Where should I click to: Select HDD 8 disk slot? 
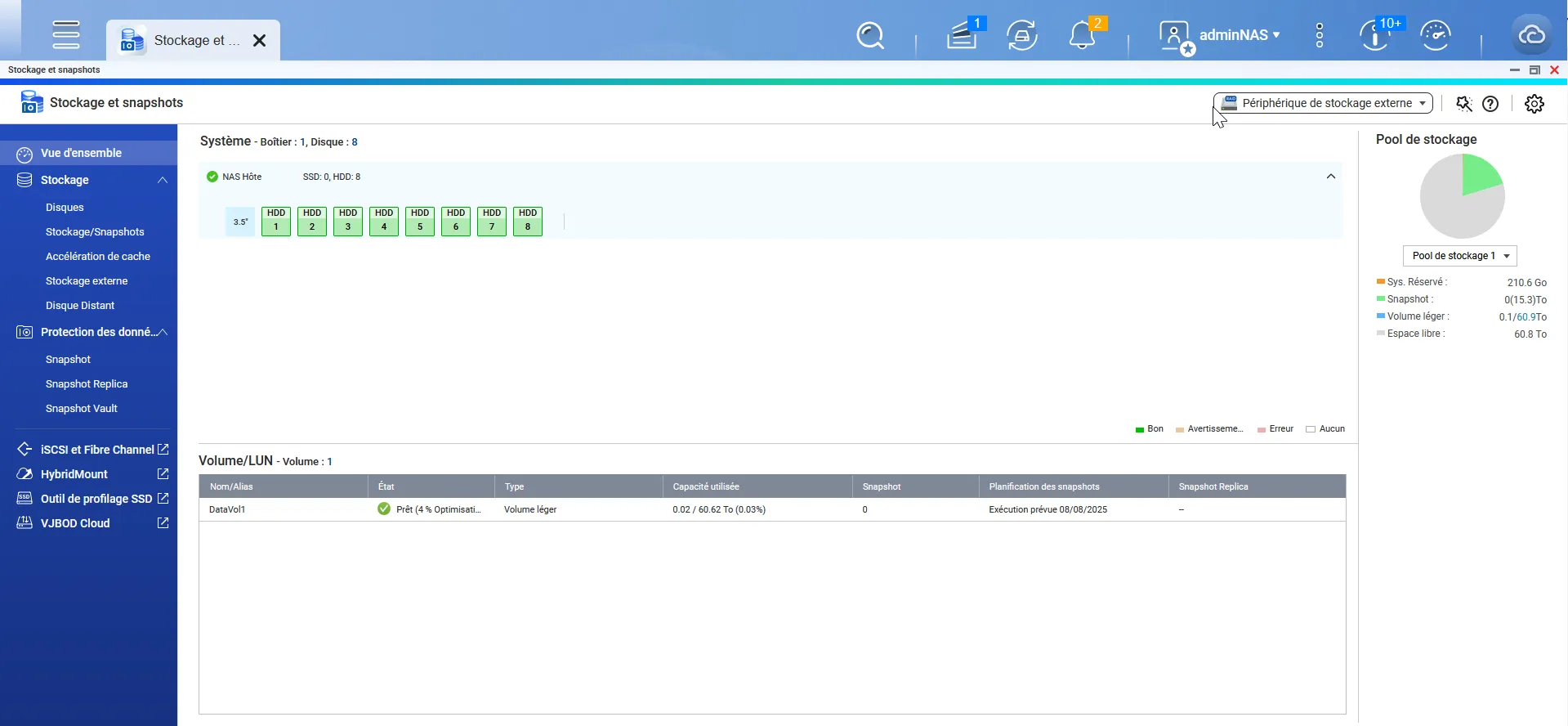click(528, 221)
